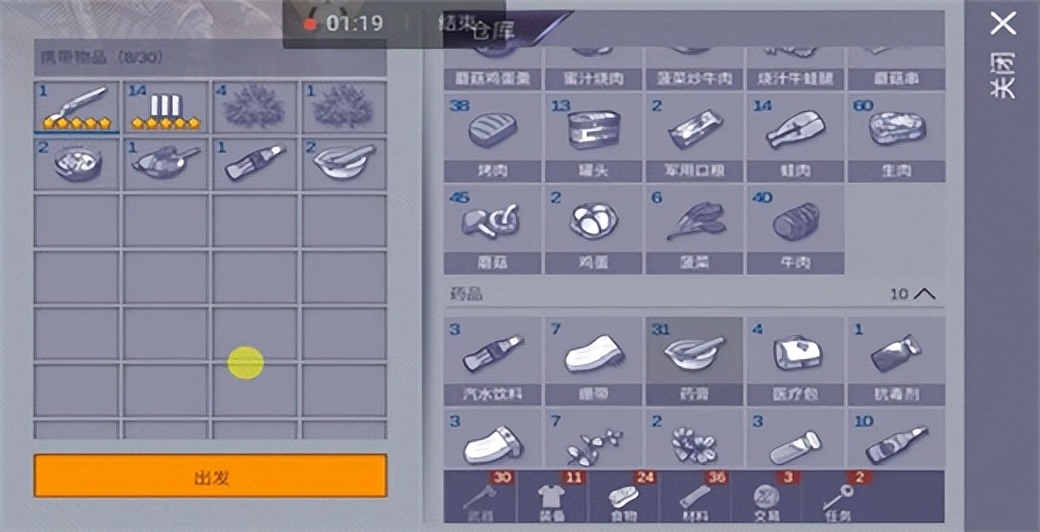The height and width of the screenshot is (532, 1040).
Task: Select the 烤肉 grilled meat item
Action: point(493,137)
